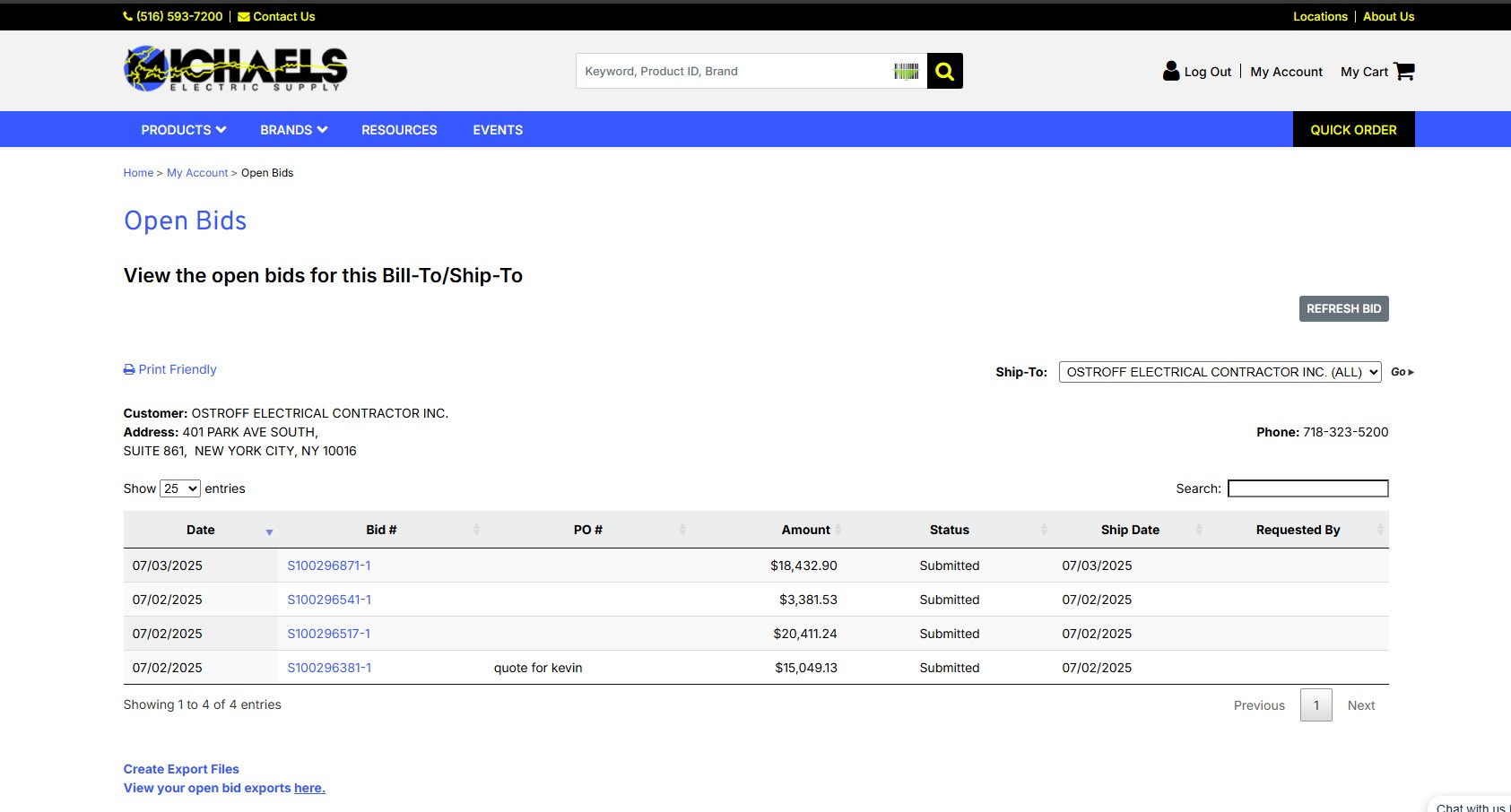
Task: Open the QUICK ORDER tab
Action: 1353,130
